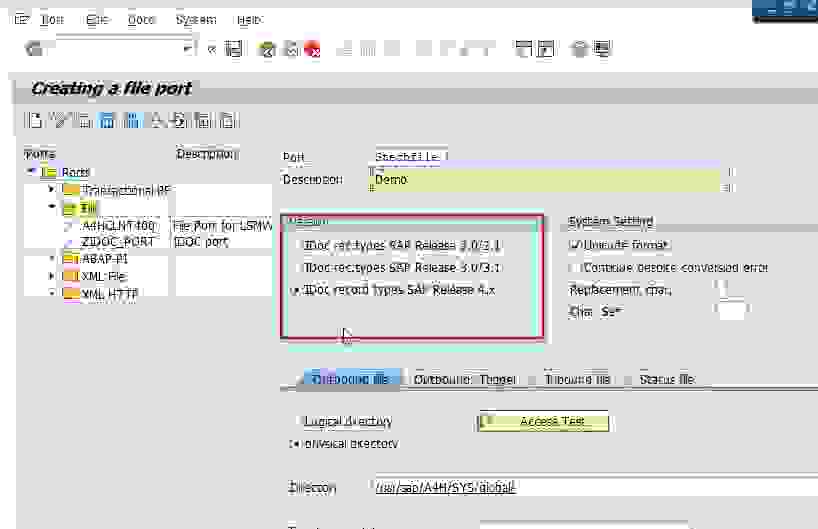Select the A4HCLNT400 port entry
The width and height of the screenshot is (818, 529).
point(118,225)
